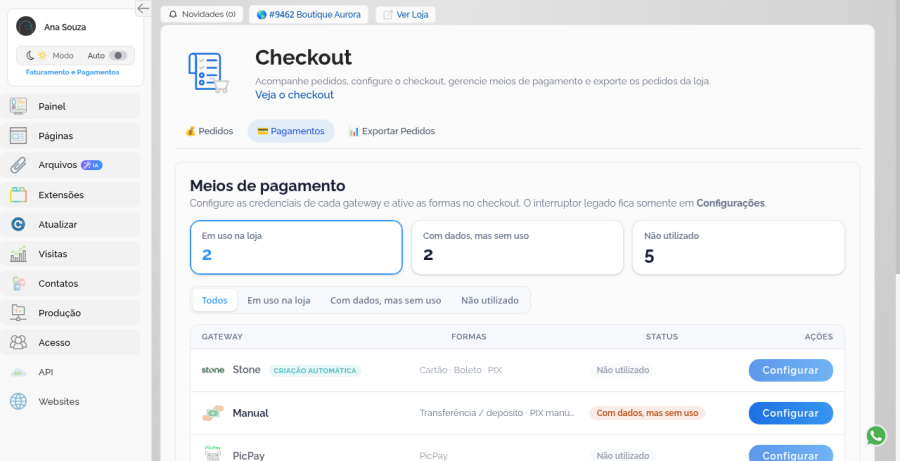Configure the Stone gateway
The height and width of the screenshot is (461, 900).
point(790,370)
